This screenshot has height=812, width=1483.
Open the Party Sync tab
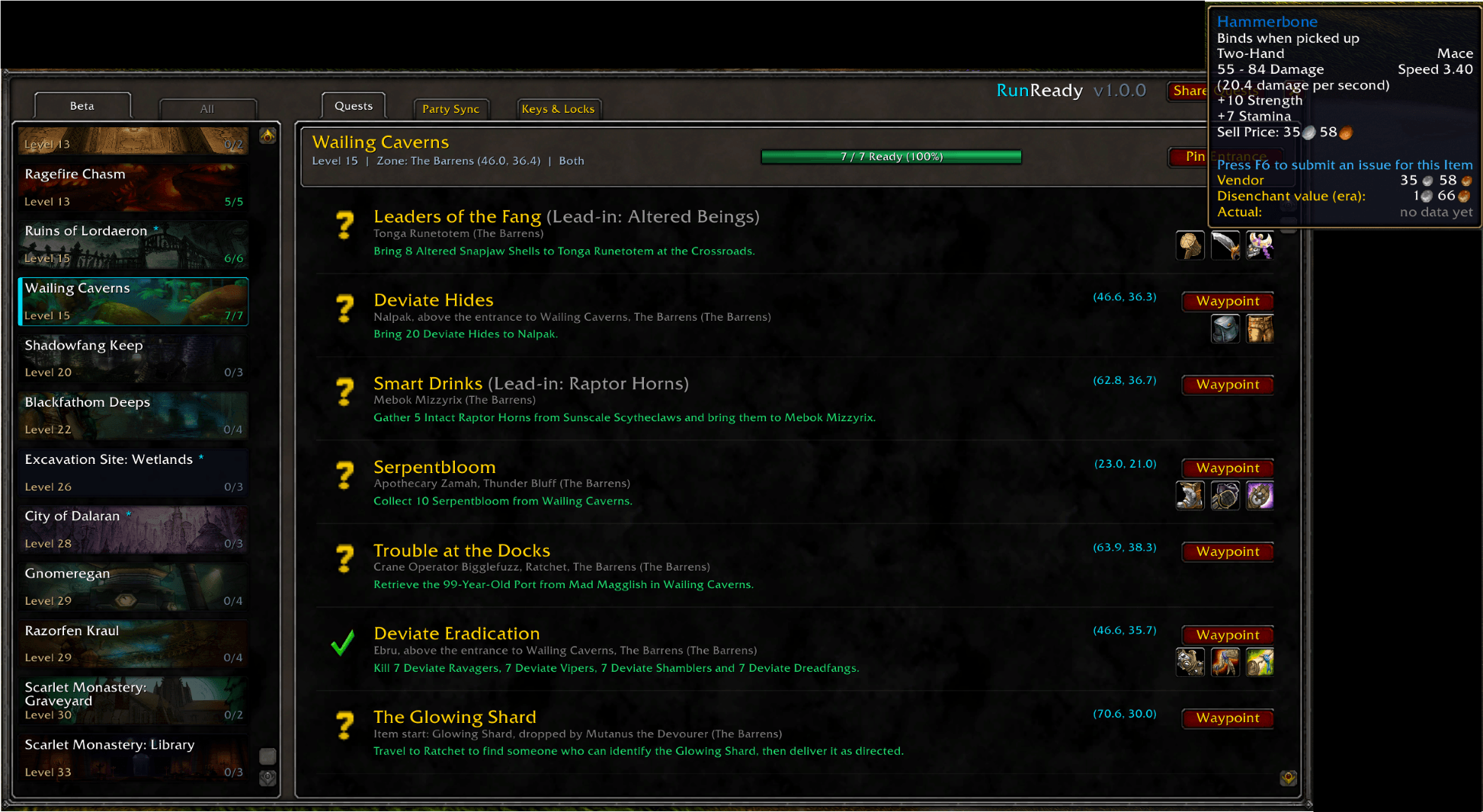pos(451,109)
